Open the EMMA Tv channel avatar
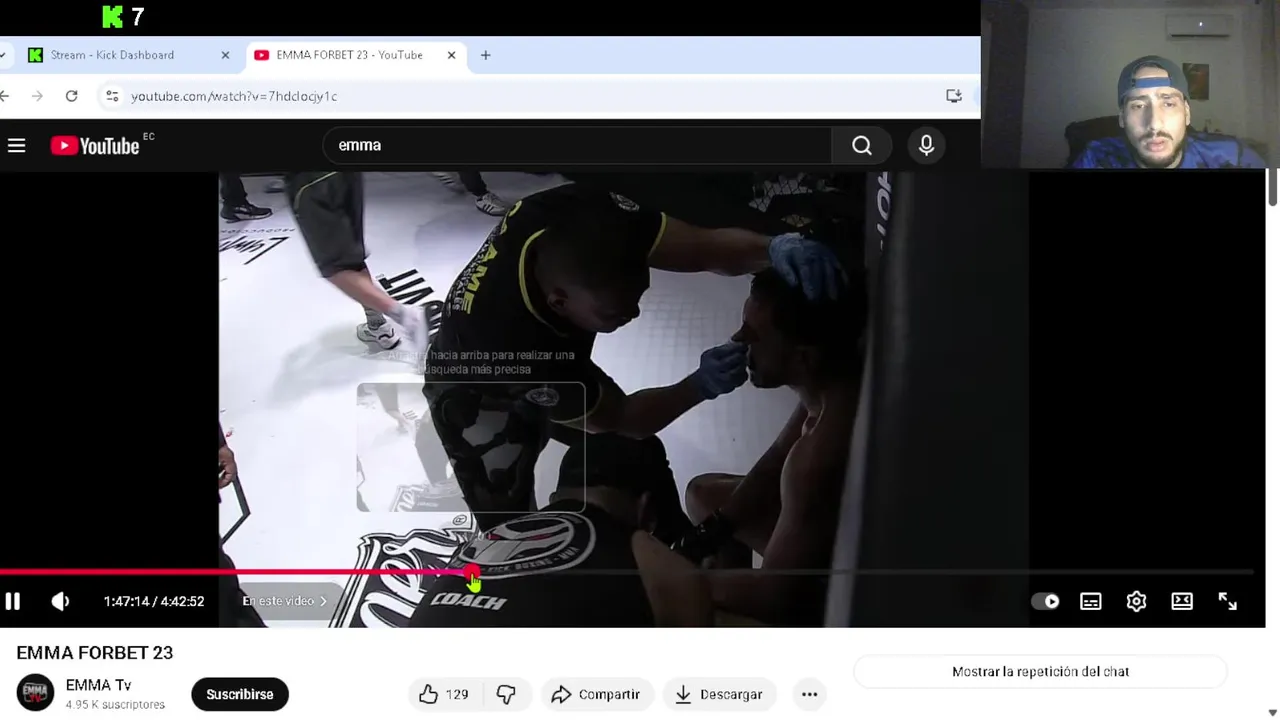This screenshot has height=720, width=1280. click(x=35, y=693)
